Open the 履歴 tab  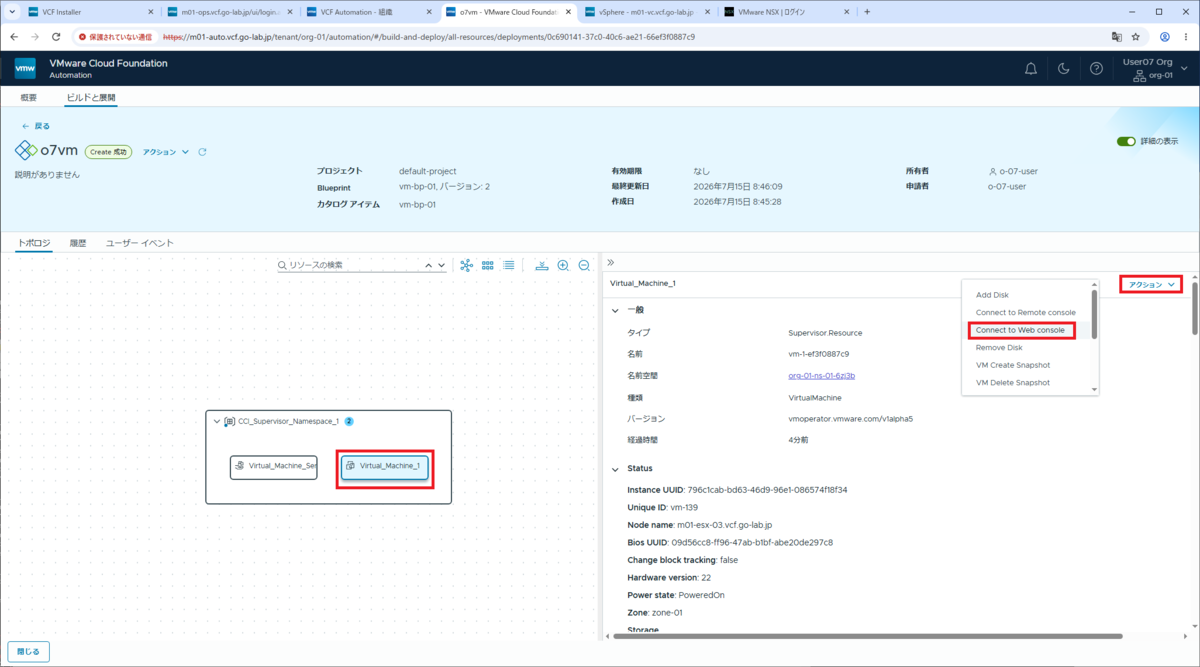pos(78,243)
